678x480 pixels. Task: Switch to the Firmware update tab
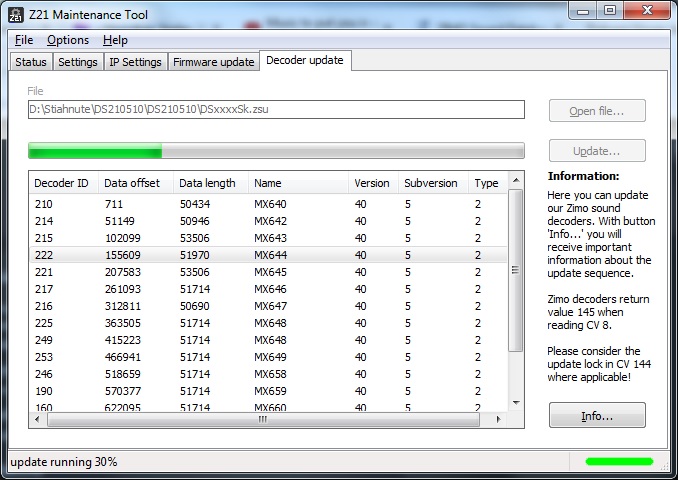click(213, 62)
